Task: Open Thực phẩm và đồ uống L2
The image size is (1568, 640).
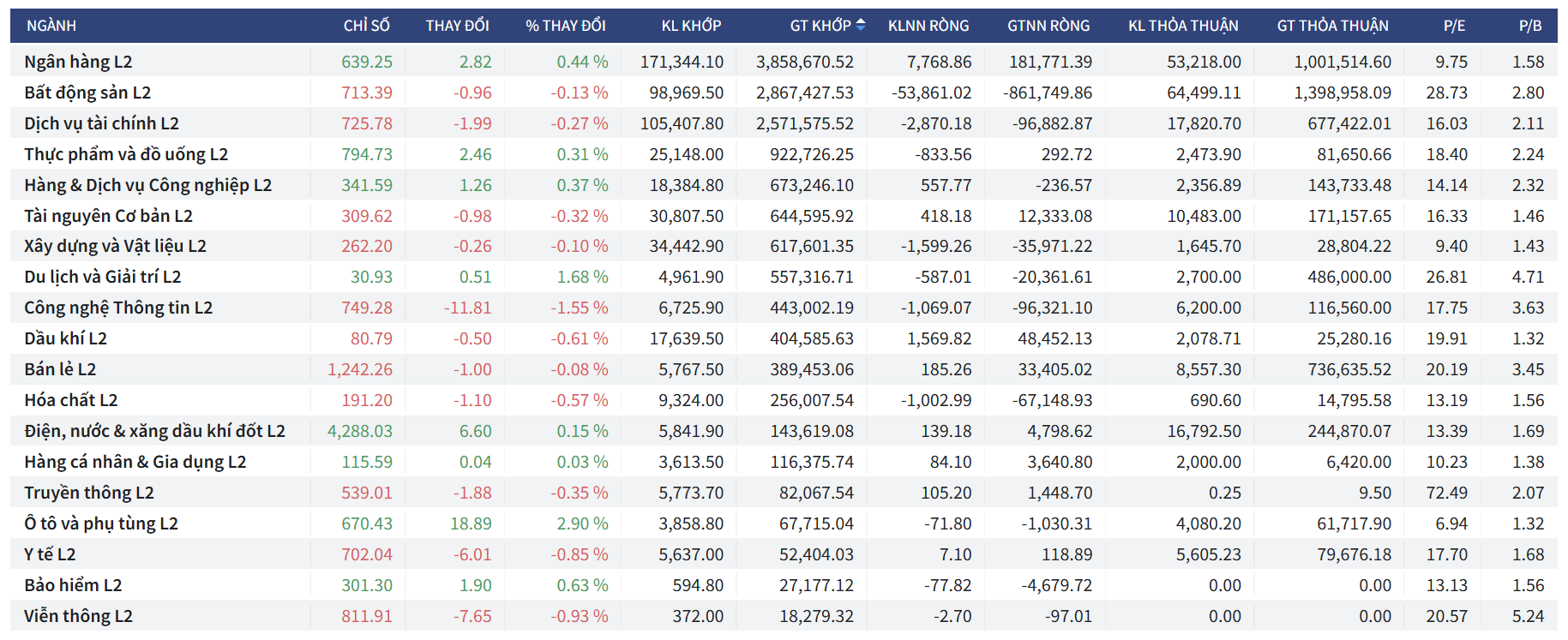Action: tap(126, 154)
